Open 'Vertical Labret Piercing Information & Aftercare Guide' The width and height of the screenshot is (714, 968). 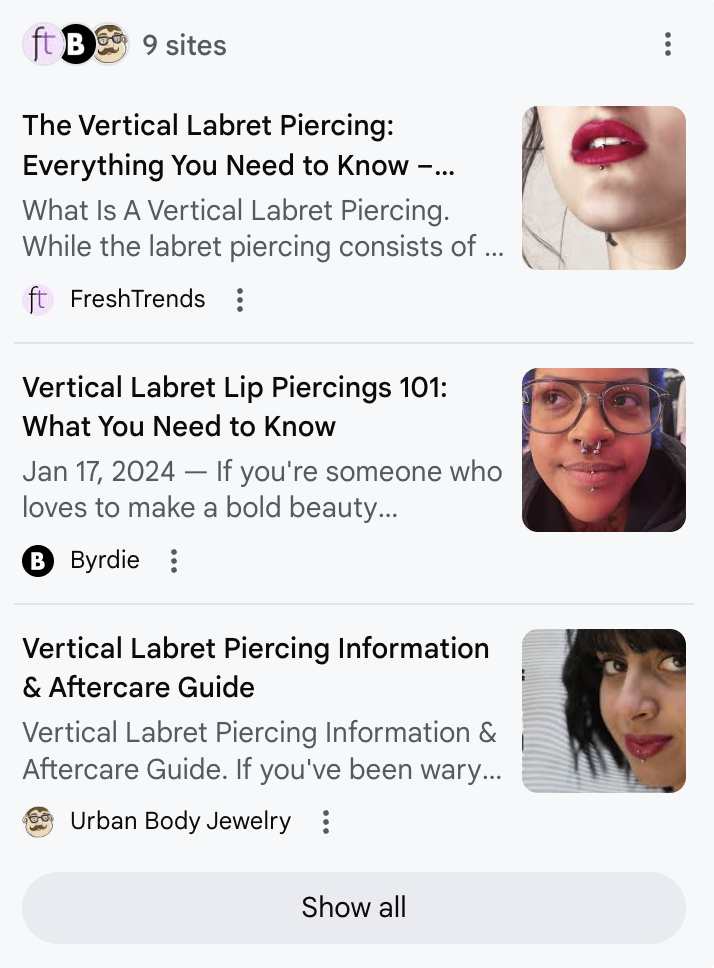[x=255, y=668]
